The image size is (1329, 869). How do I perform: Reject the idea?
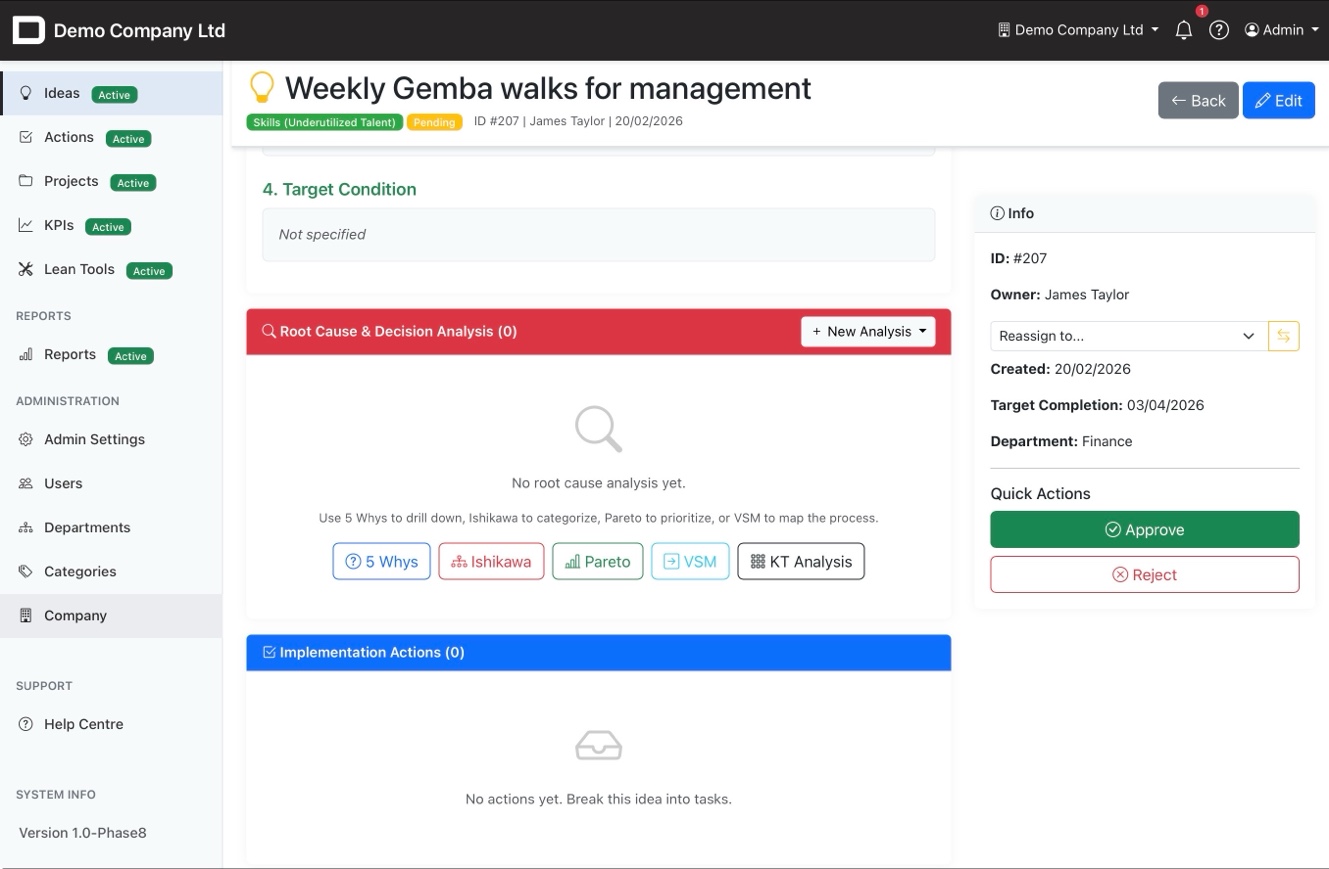coord(1144,575)
